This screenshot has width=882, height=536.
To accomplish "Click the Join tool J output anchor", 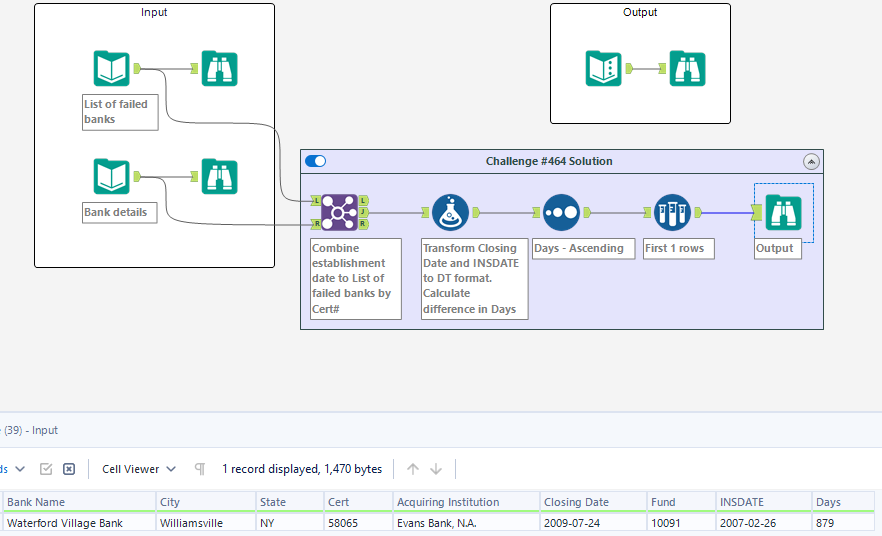I will 363,212.
